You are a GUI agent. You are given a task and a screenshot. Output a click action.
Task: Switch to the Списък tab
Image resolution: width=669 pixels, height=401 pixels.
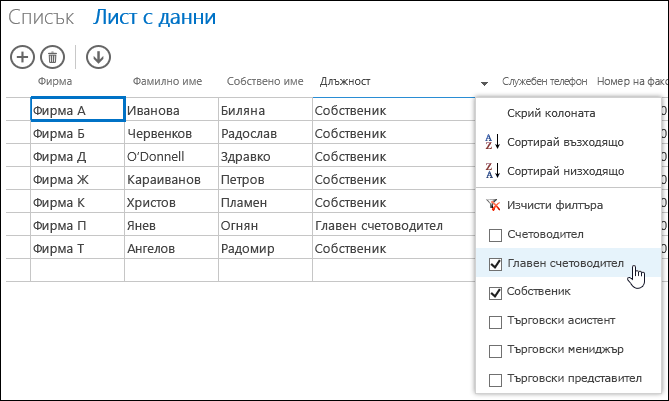pyautogui.click(x=41, y=17)
